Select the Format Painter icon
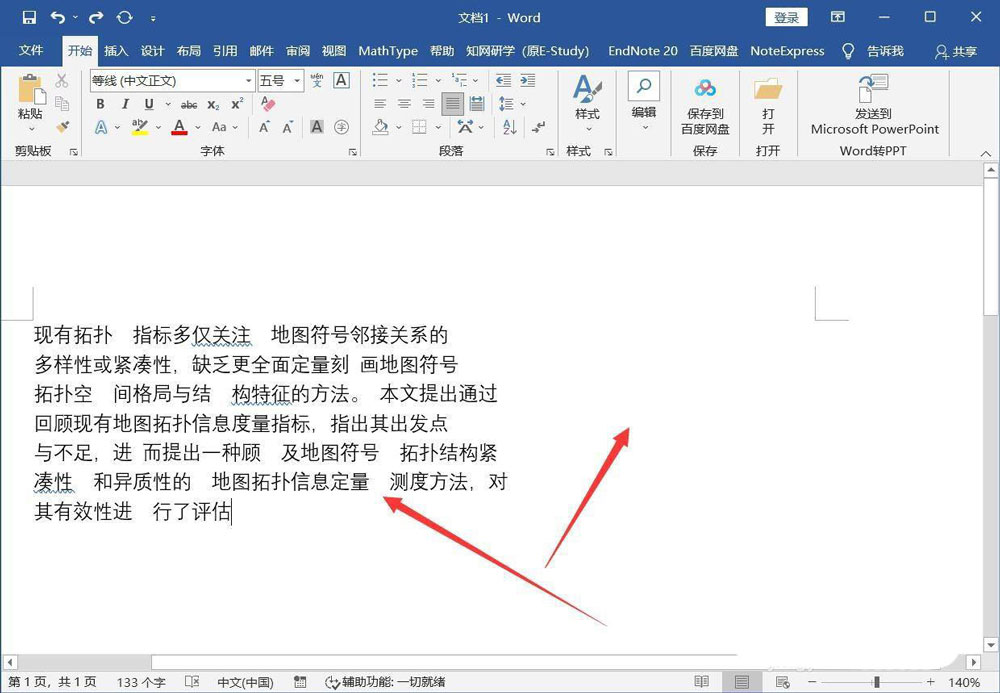The image size is (1000, 693). click(62, 127)
